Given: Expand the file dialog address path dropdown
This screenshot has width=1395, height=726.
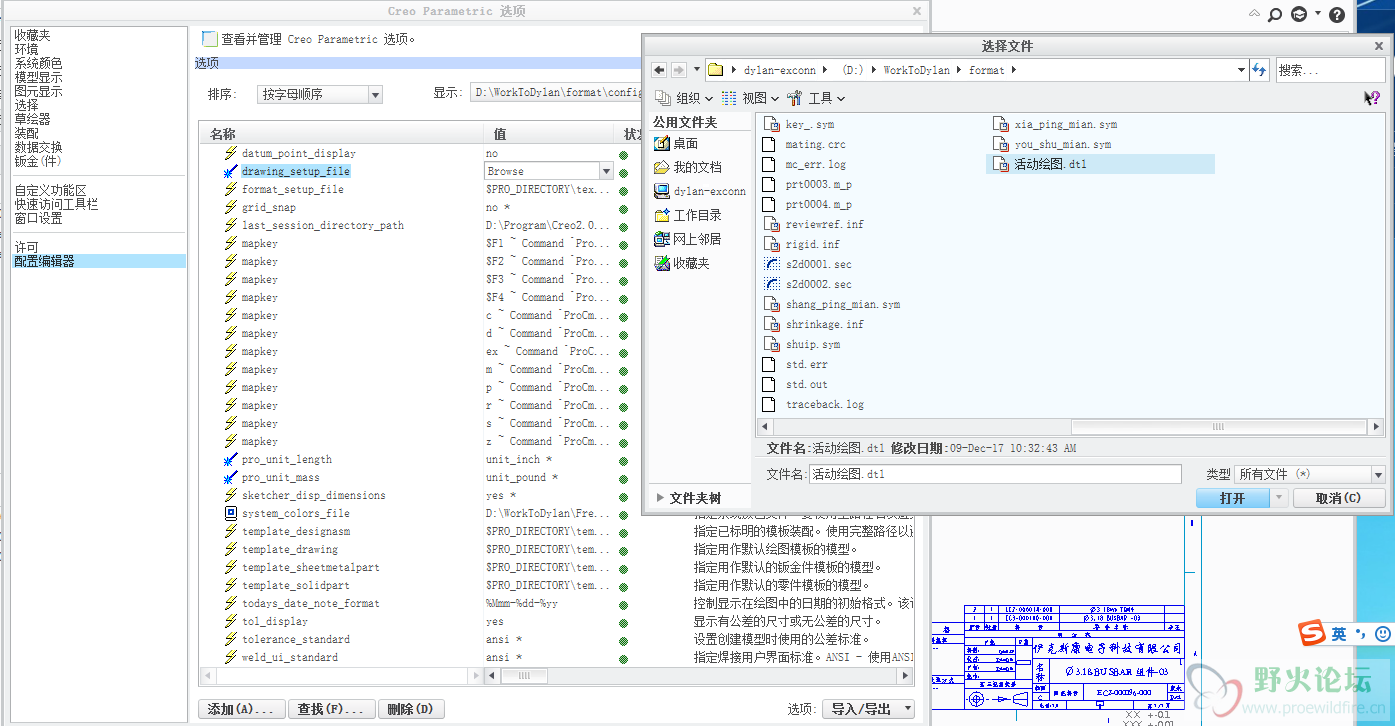Looking at the screenshot, I should (x=1241, y=70).
